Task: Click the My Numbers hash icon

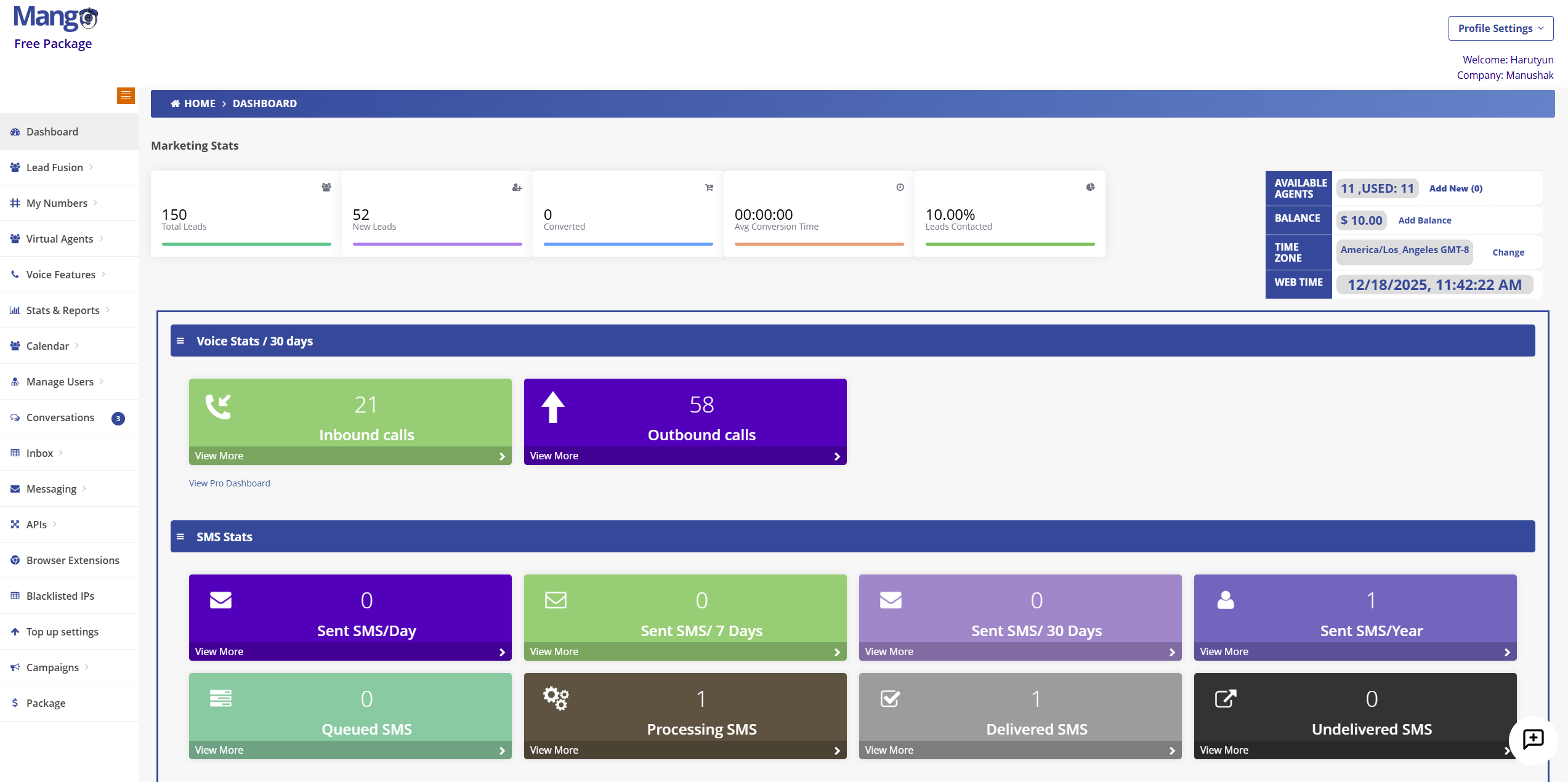Action: (x=15, y=203)
